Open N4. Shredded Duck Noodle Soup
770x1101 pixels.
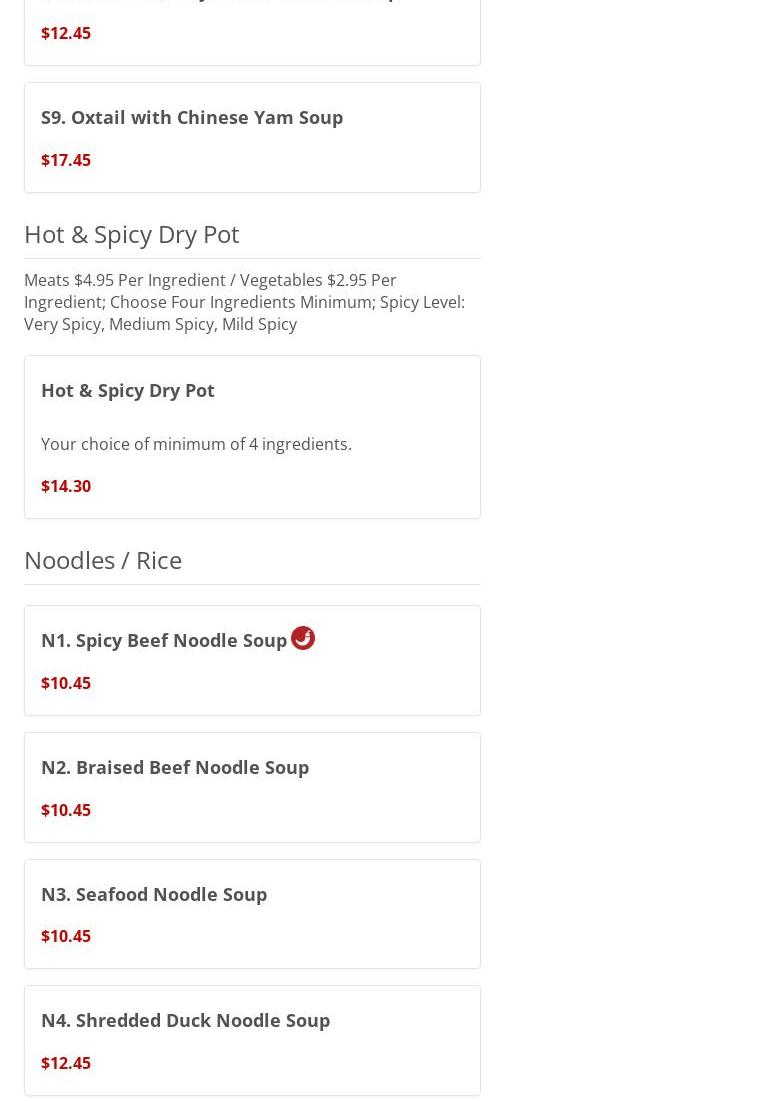click(x=185, y=1020)
